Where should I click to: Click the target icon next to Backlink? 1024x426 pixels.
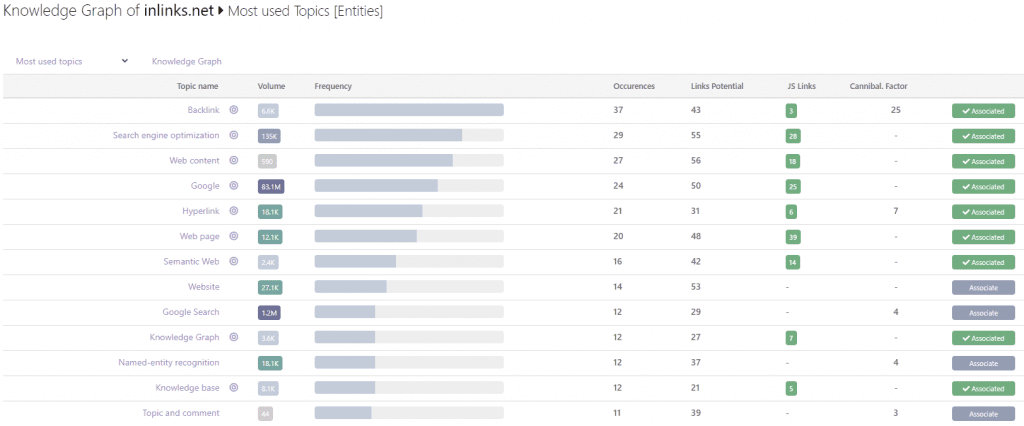[x=234, y=110]
